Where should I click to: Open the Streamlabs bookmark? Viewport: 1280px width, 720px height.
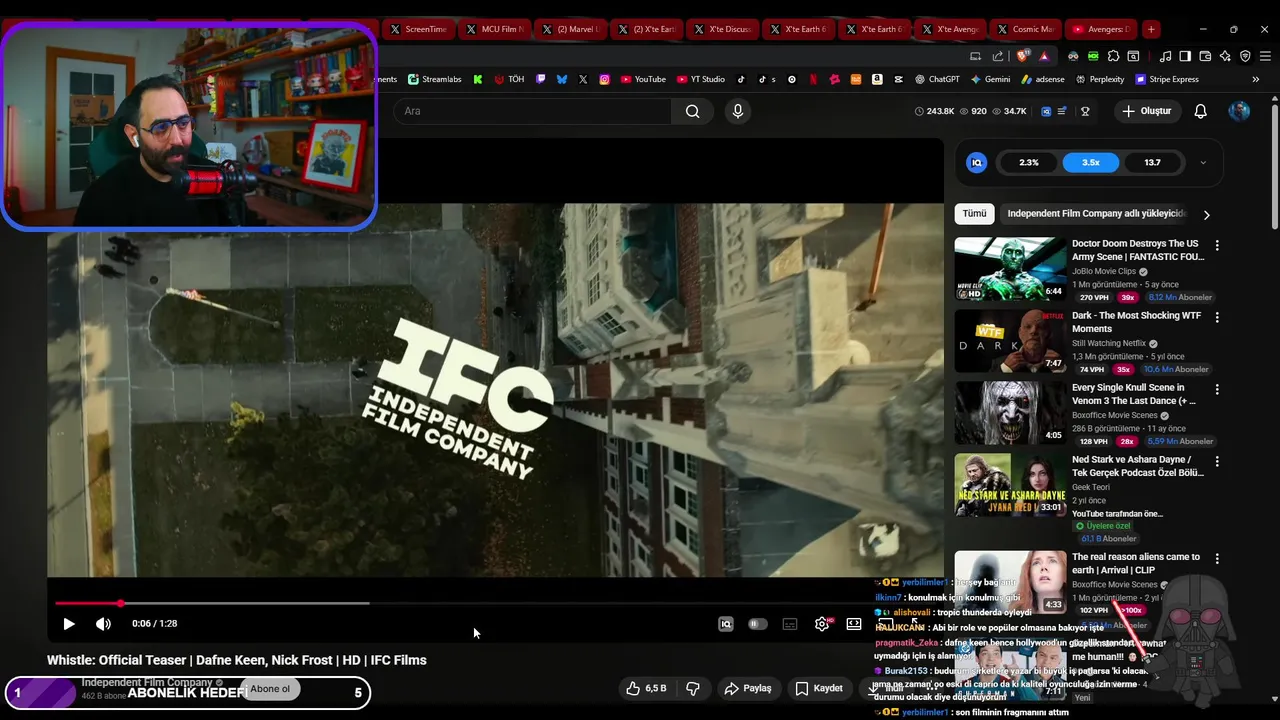point(433,79)
